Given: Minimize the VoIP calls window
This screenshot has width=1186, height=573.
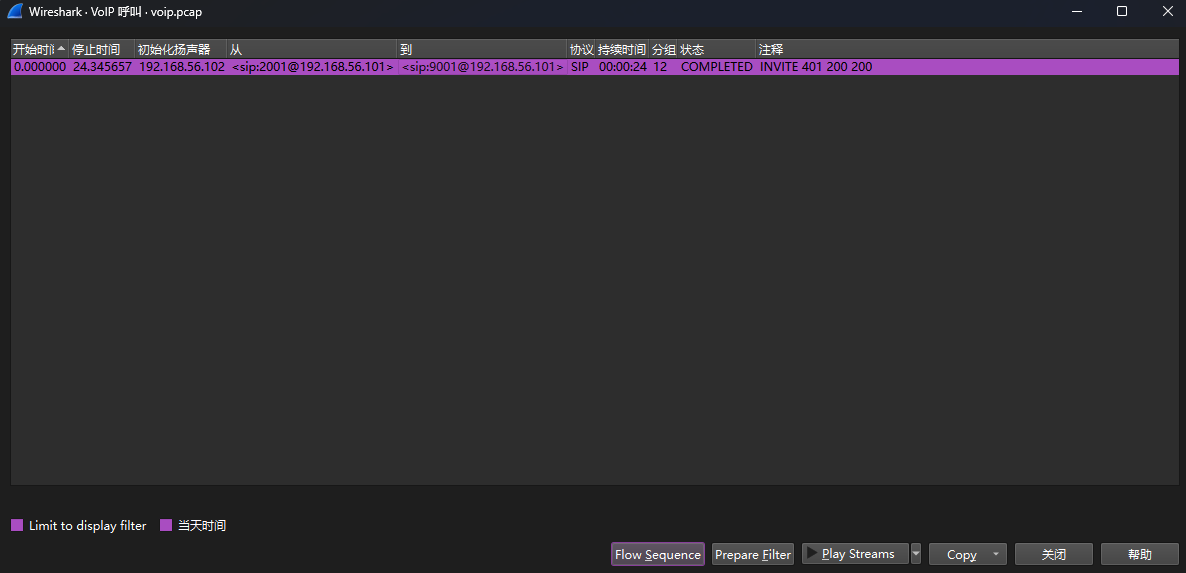Looking at the screenshot, I should (1078, 11).
